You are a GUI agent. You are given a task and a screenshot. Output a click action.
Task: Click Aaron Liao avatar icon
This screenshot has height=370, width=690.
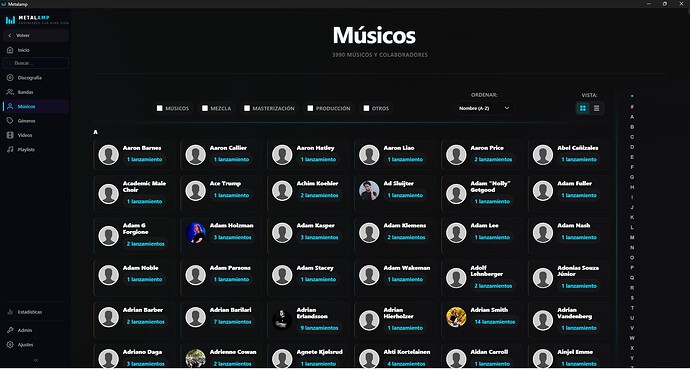[369, 155]
